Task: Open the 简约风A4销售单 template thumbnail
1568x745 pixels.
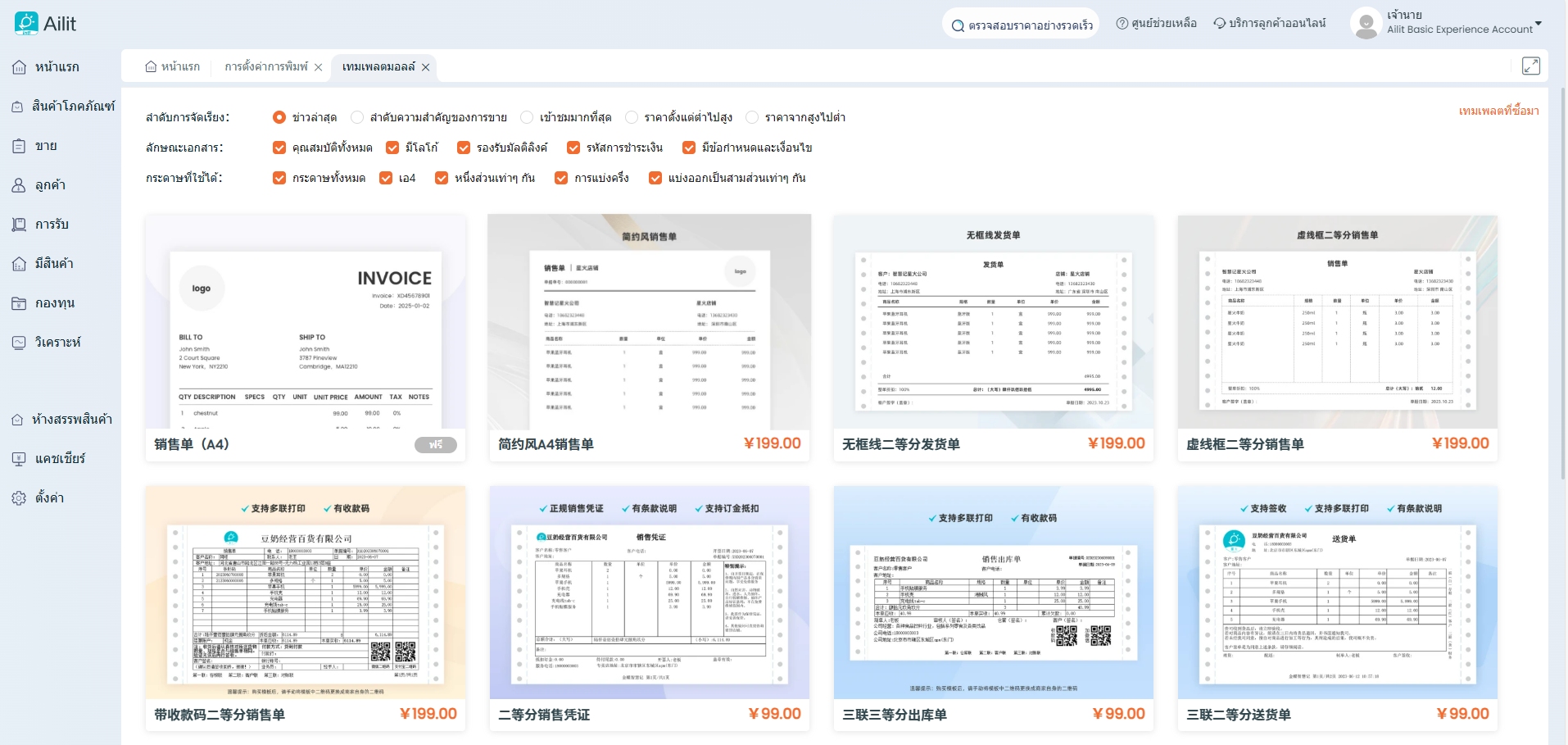Action: pyautogui.click(x=649, y=322)
